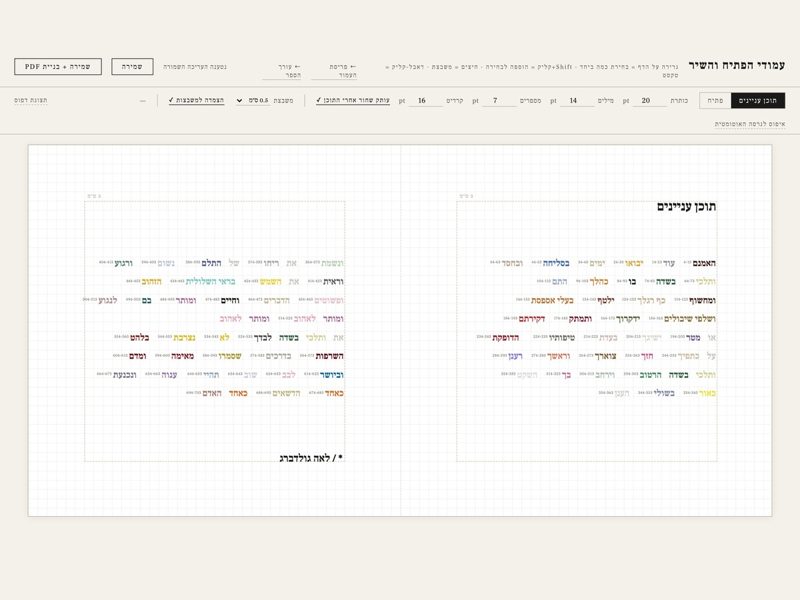Select the phrase 'ושלפי שיבולים'
This screenshot has height=600, width=800.
690,319
